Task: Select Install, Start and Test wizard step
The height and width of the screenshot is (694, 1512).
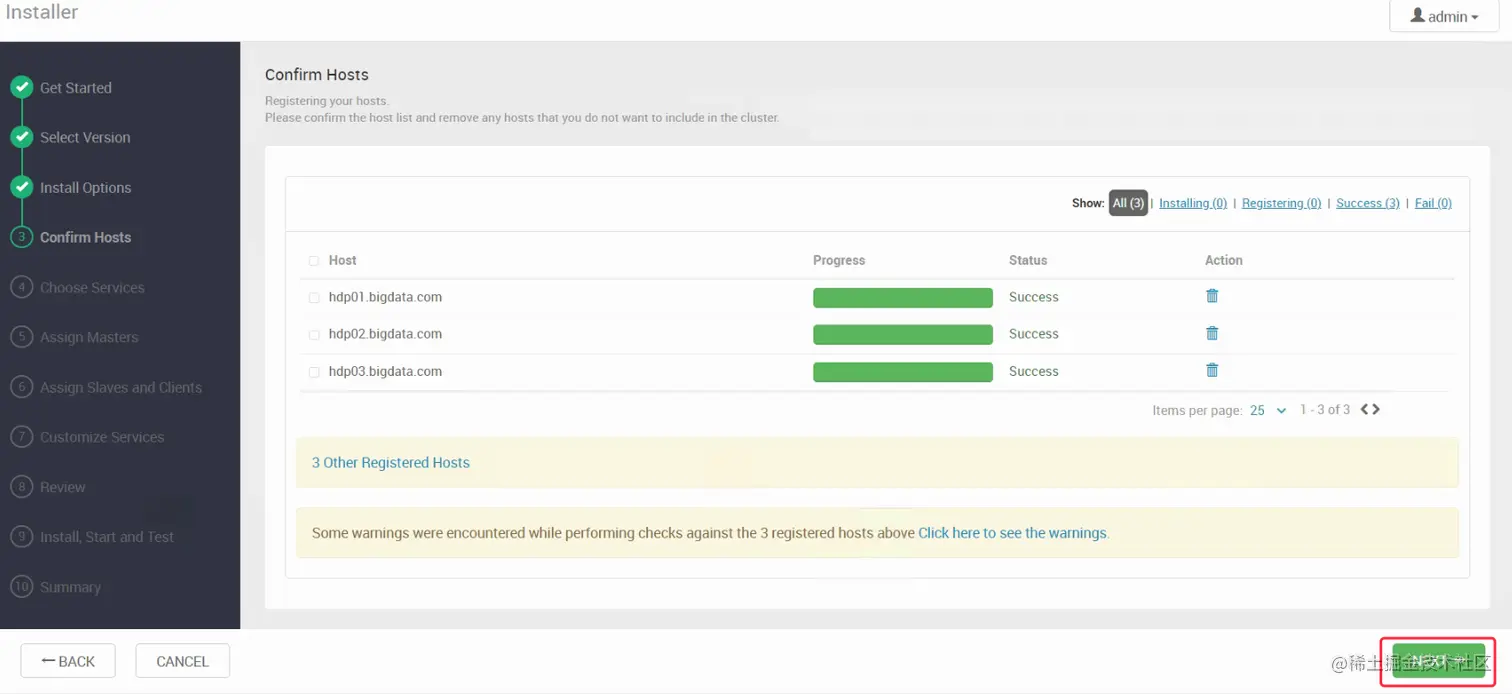Action: (x=107, y=538)
